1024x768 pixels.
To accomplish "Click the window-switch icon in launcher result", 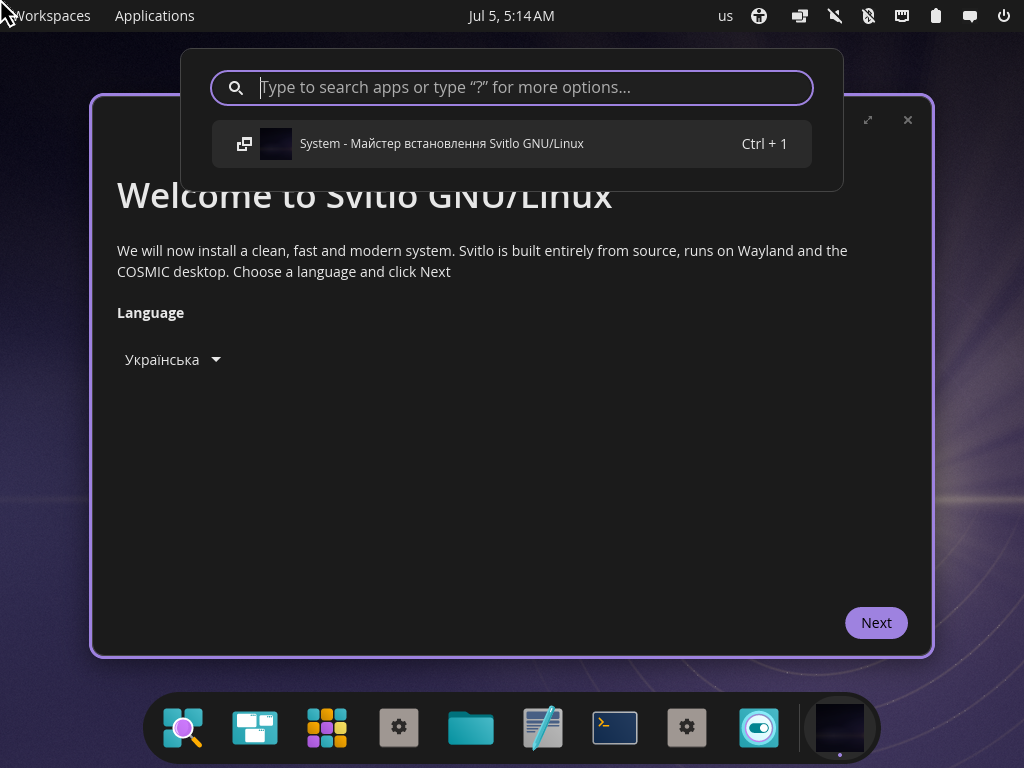I will tap(244, 144).
